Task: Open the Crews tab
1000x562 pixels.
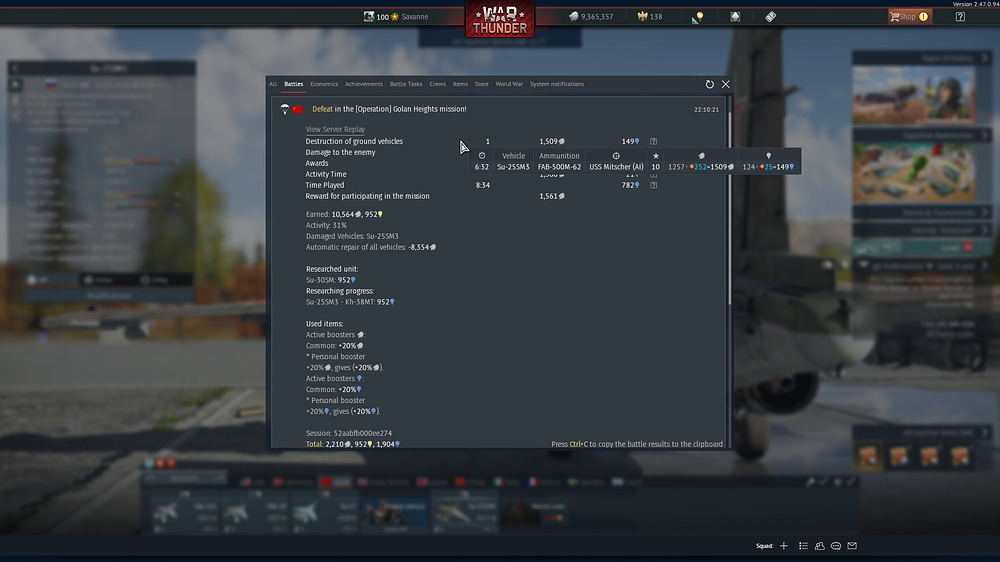Action: 438,84
